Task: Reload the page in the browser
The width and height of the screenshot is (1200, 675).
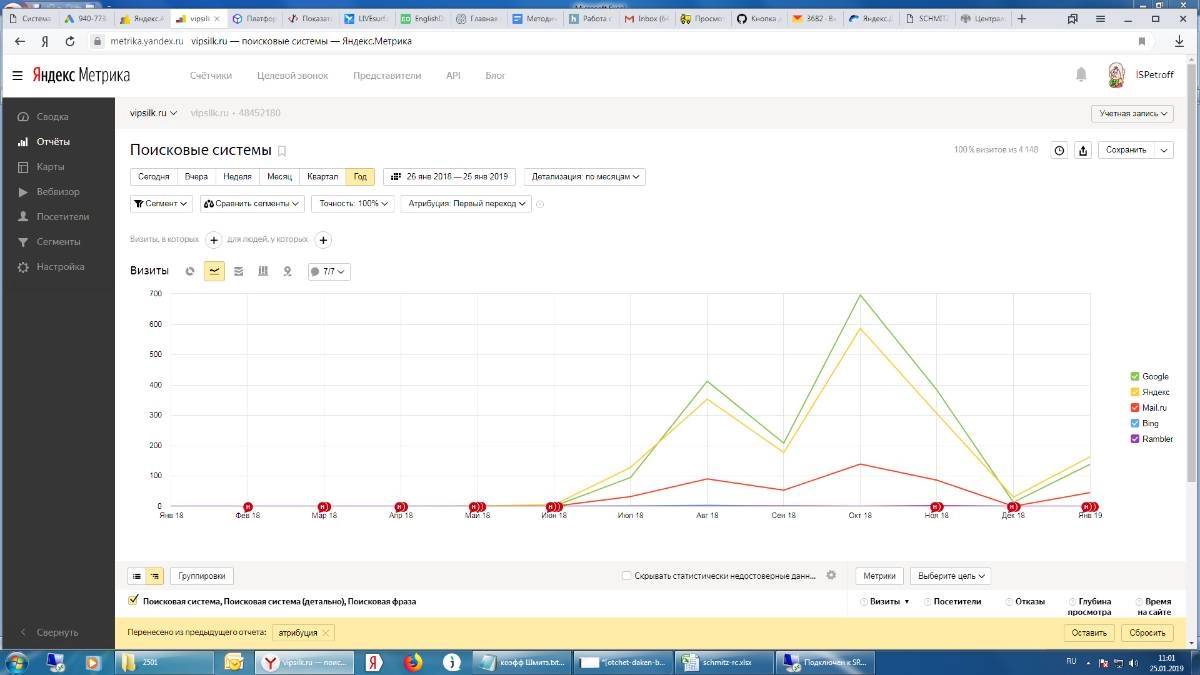Action: pyautogui.click(x=70, y=41)
